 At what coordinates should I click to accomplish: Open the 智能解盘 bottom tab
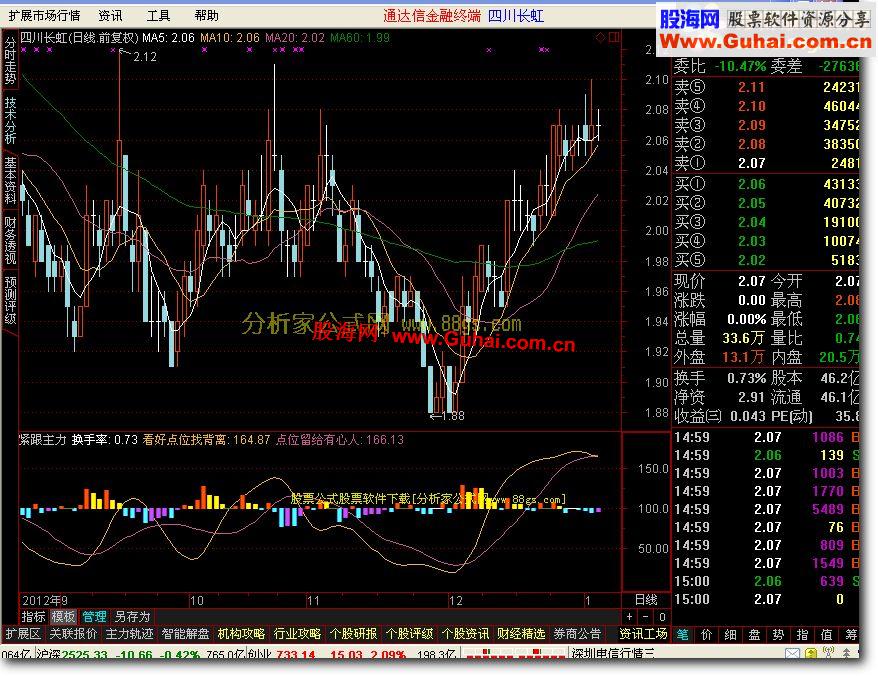pyautogui.click(x=185, y=634)
